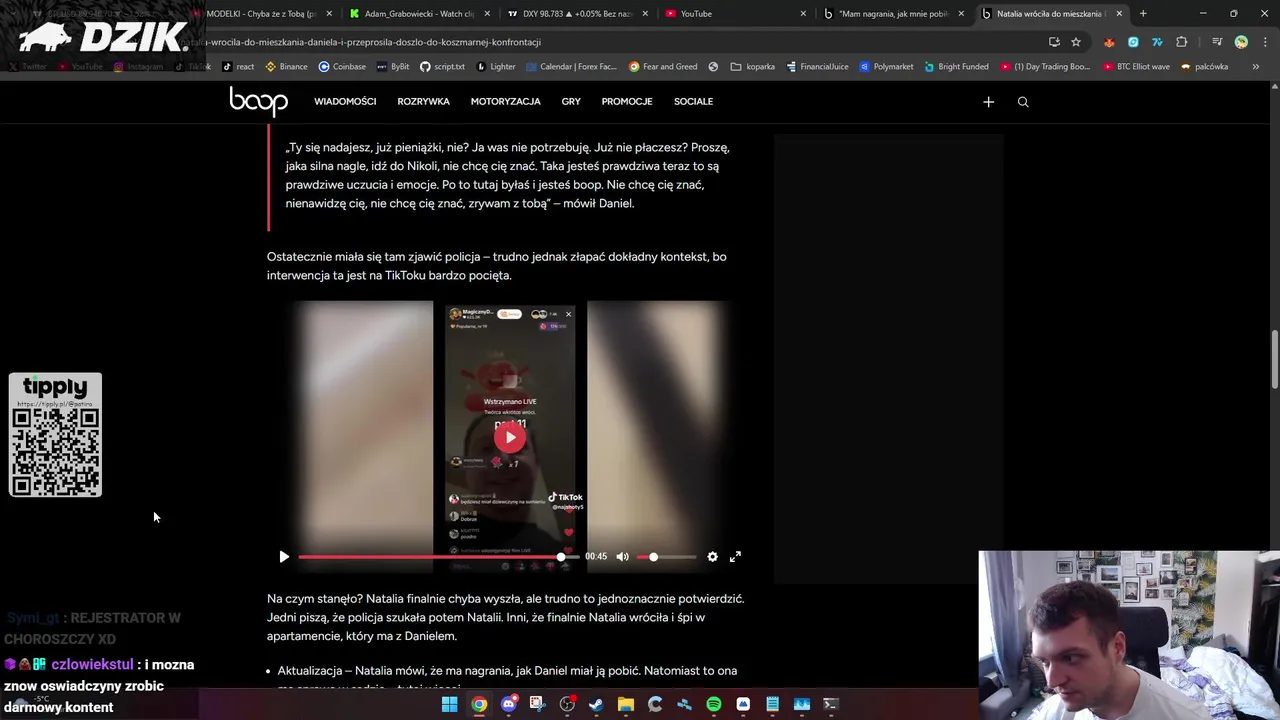Open OBS Studio from the taskbar
Image resolution: width=1280 pixels, height=720 pixels.
[567, 704]
